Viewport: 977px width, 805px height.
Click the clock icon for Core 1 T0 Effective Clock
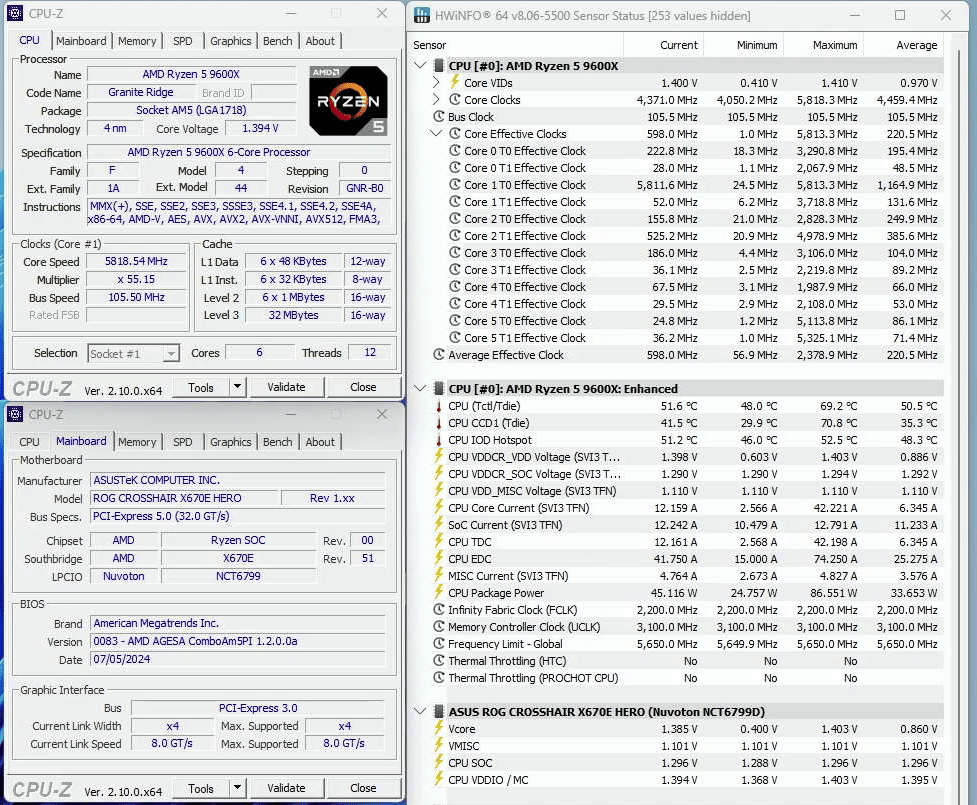[455, 184]
